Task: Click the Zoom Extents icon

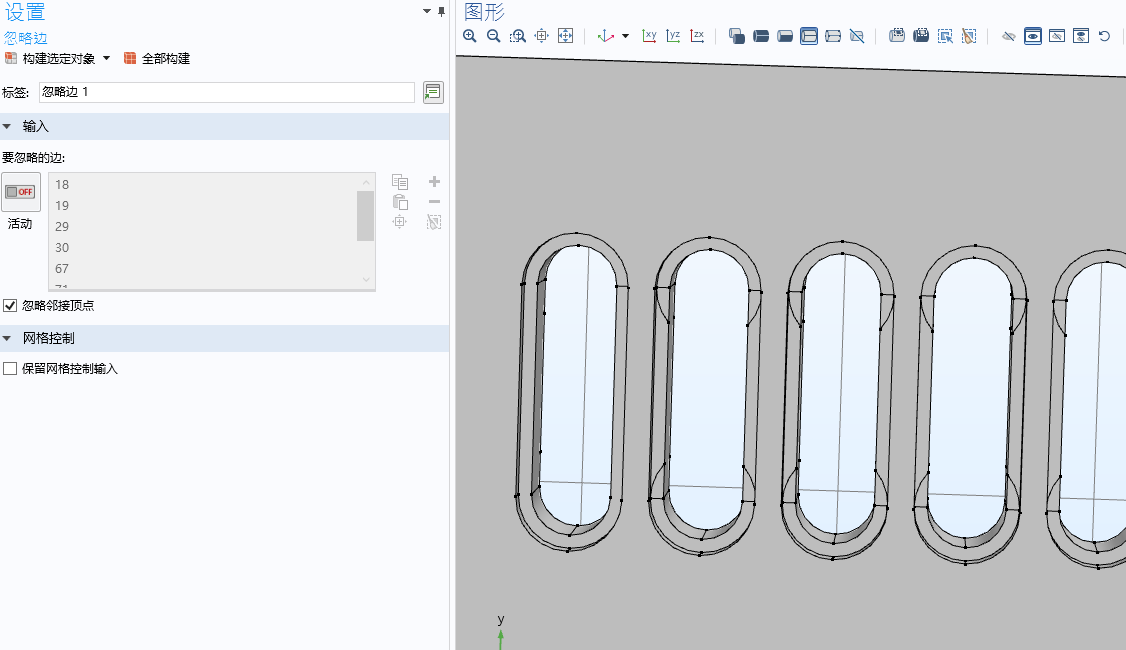Action: [x=566, y=36]
